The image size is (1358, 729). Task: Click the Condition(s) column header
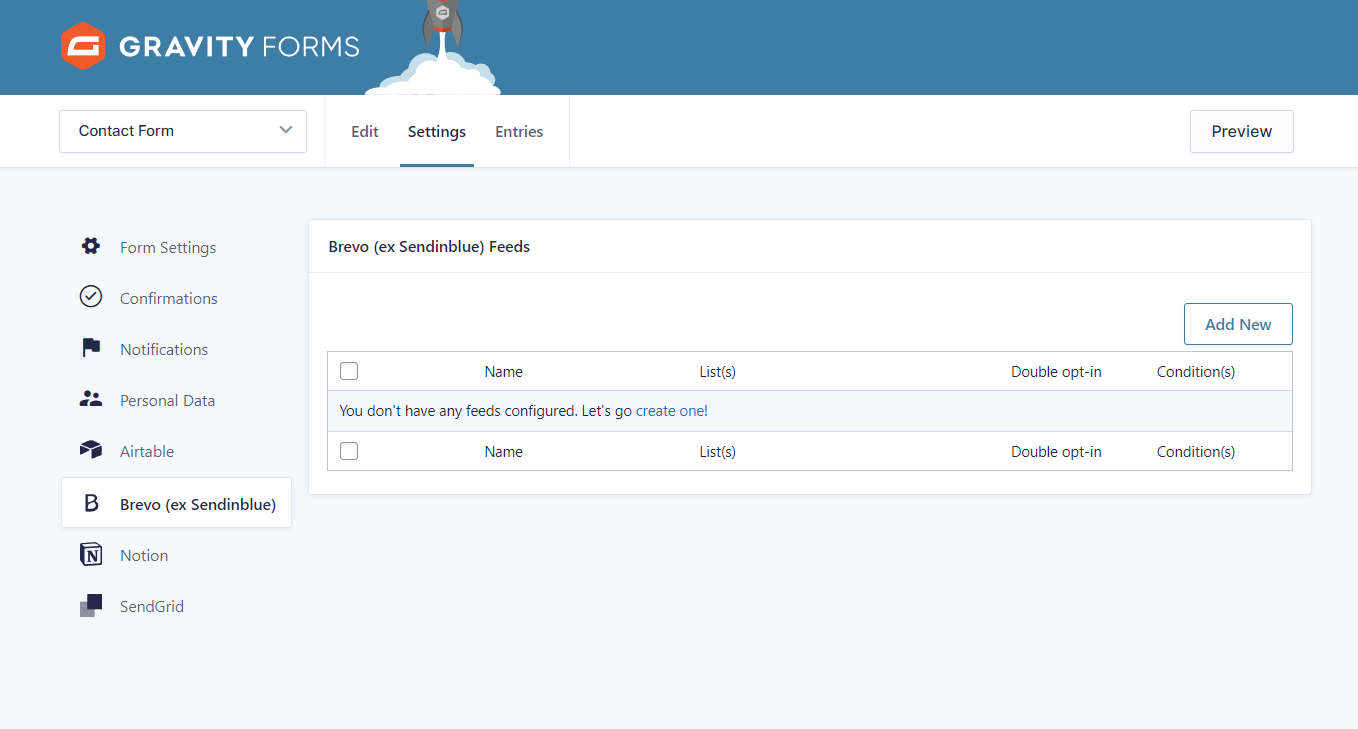coord(1196,371)
